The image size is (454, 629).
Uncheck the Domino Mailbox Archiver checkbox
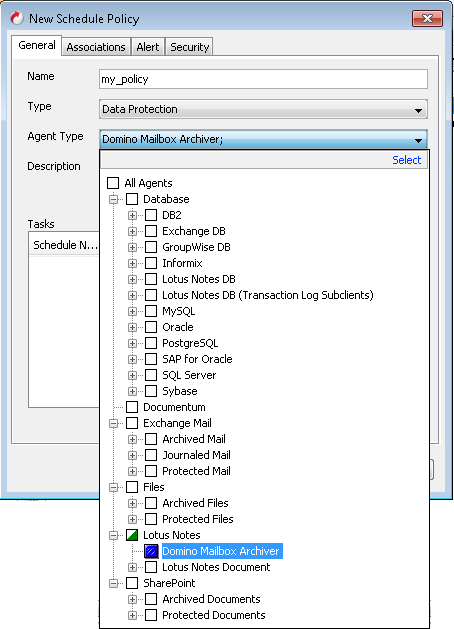(x=151, y=551)
